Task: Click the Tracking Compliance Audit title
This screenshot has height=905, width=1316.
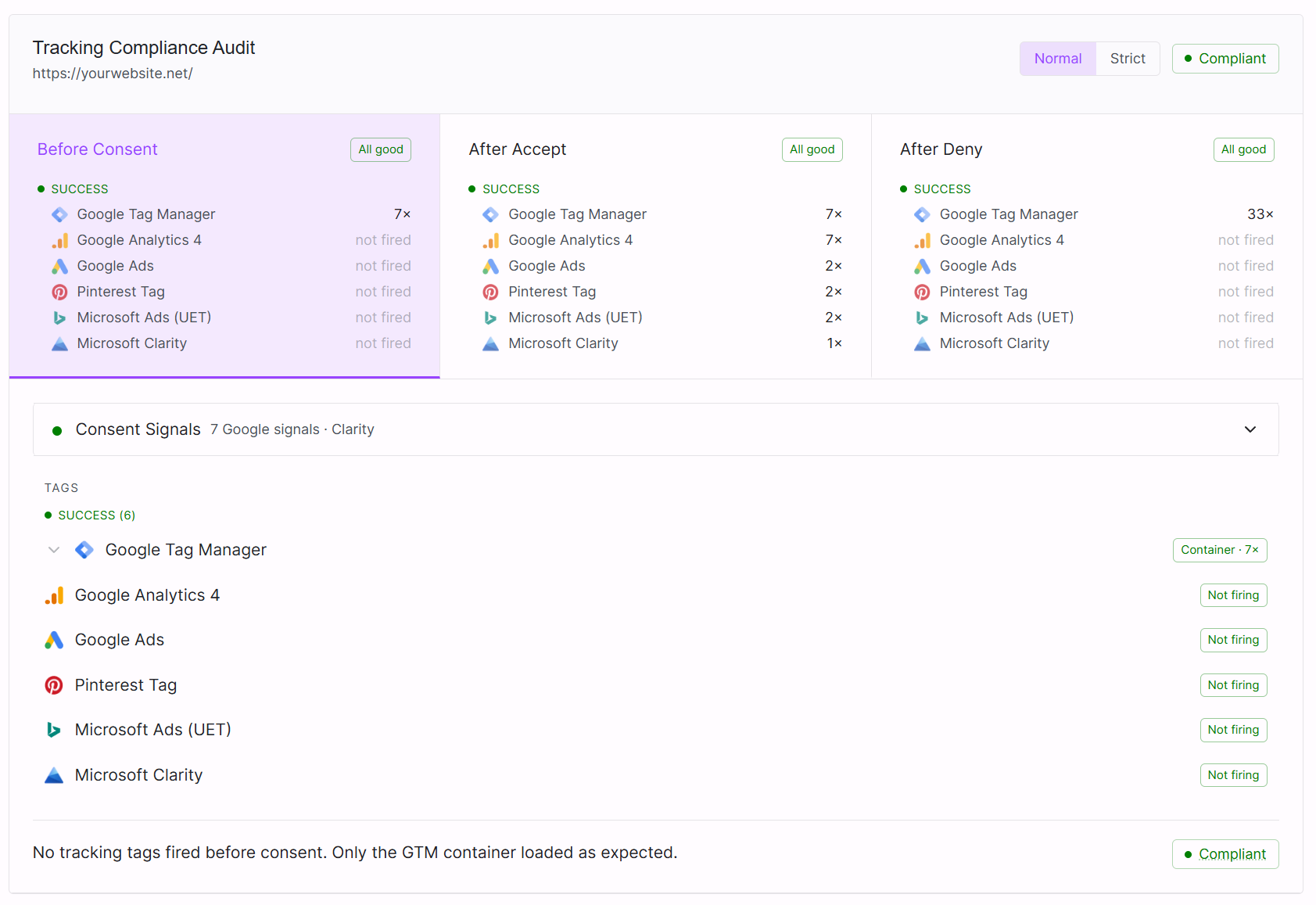Action: pyautogui.click(x=144, y=48)
